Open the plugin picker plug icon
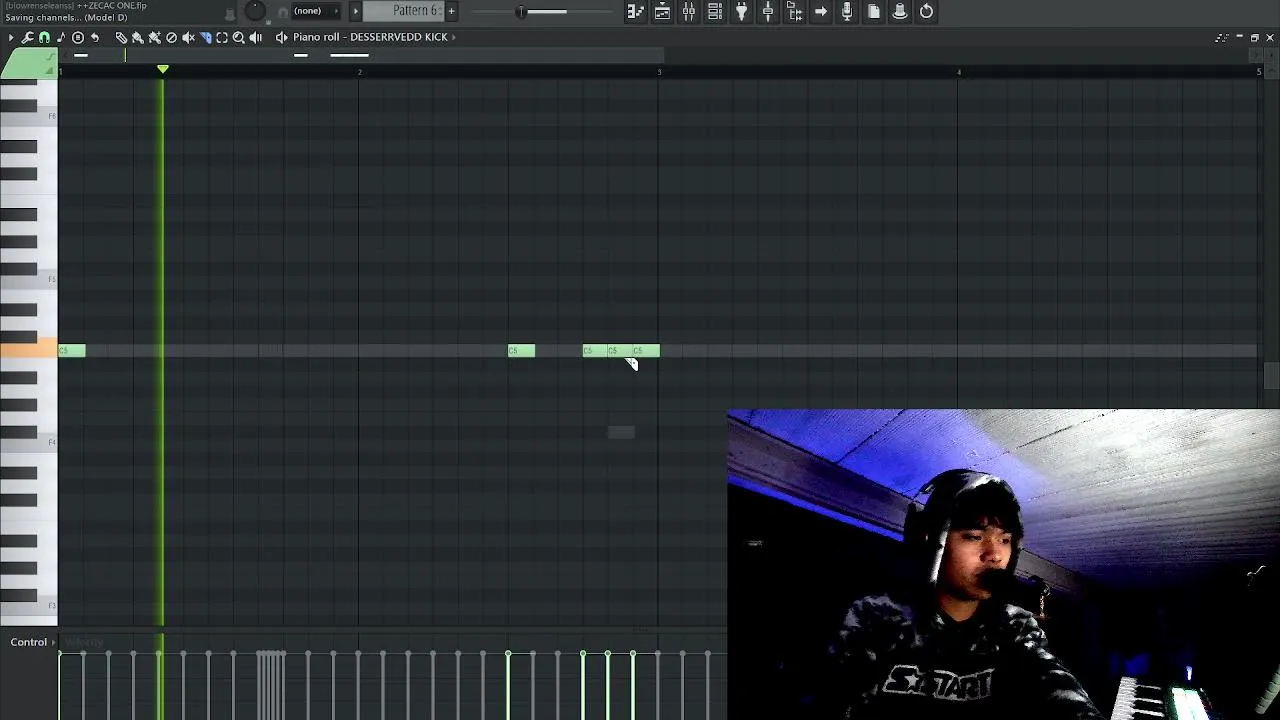 pos(741,11)
